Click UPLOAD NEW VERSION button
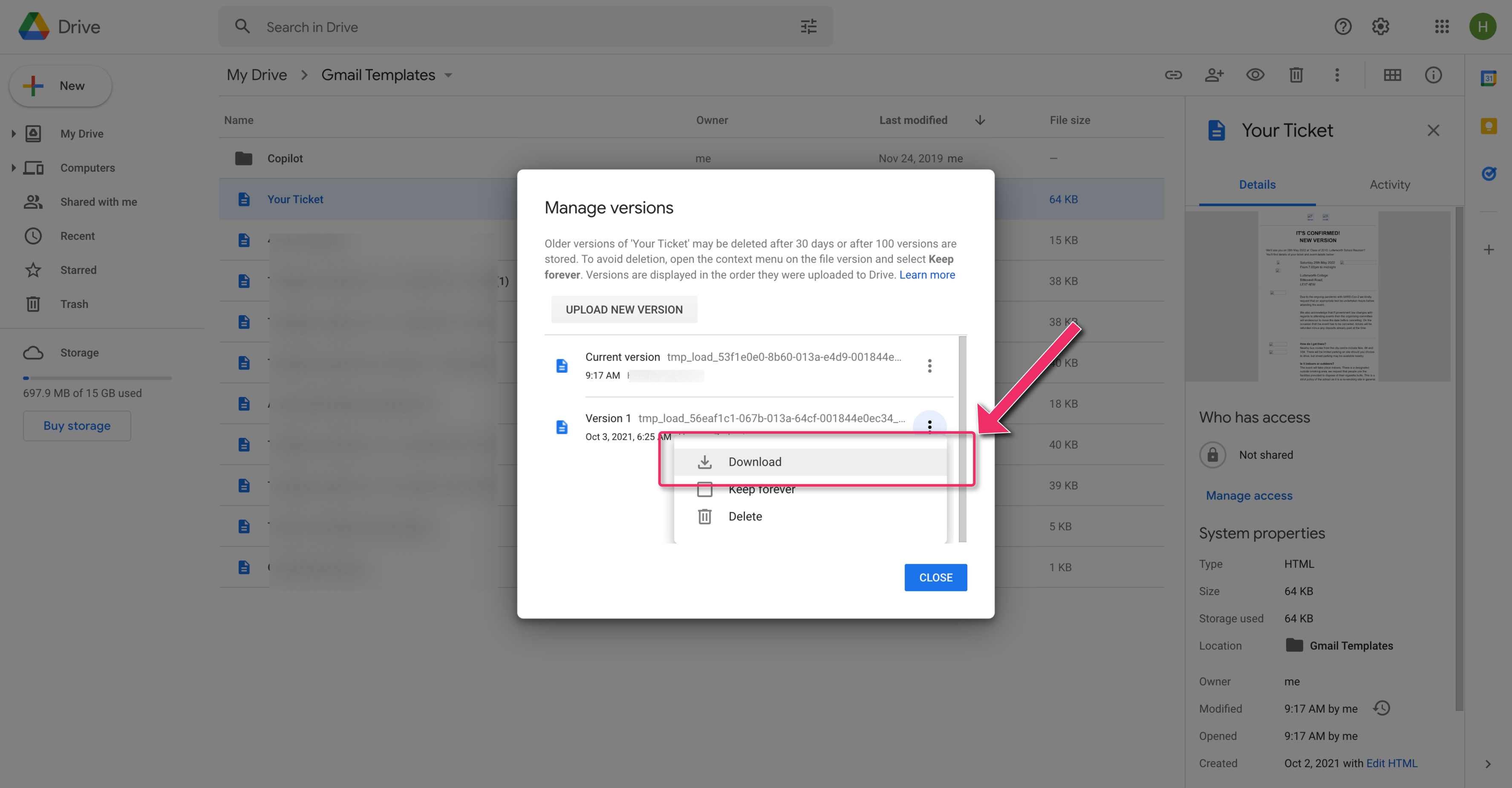Image resolution: width=1512 pixels, height=788 pixels. pyautogui.click(x=624, y=309)
